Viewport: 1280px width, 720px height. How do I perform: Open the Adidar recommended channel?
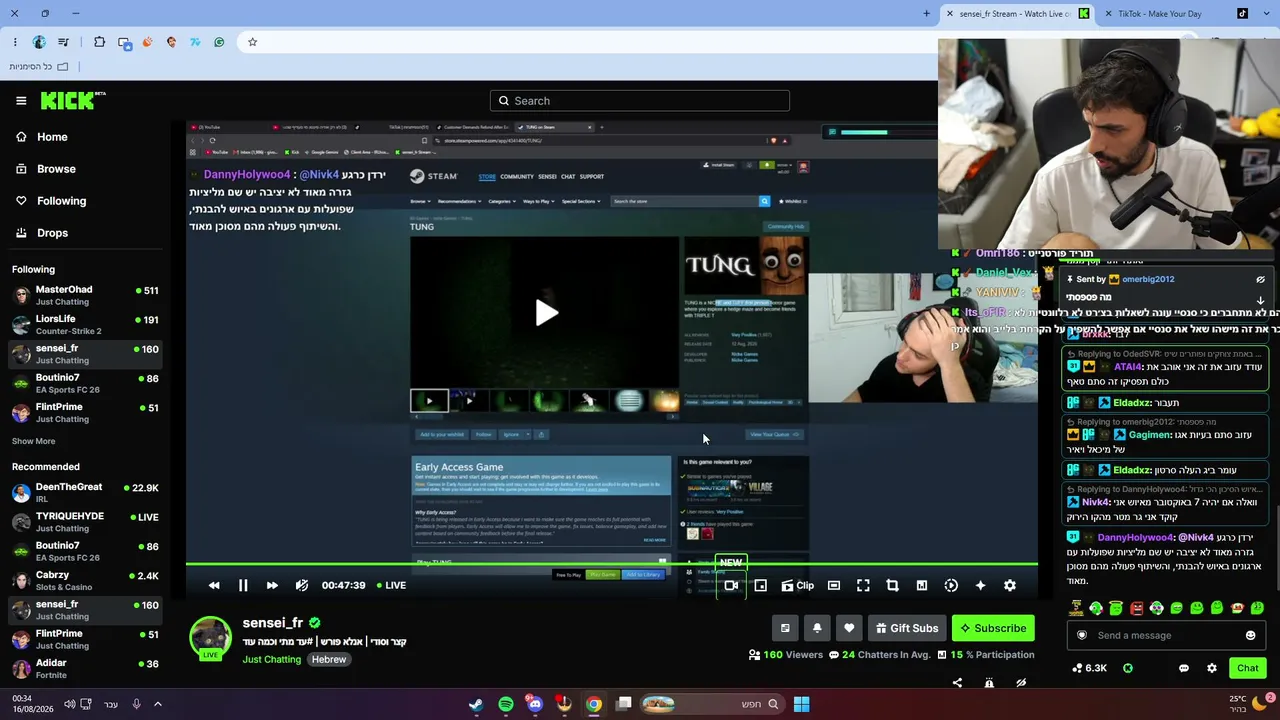tap(85, 668)
